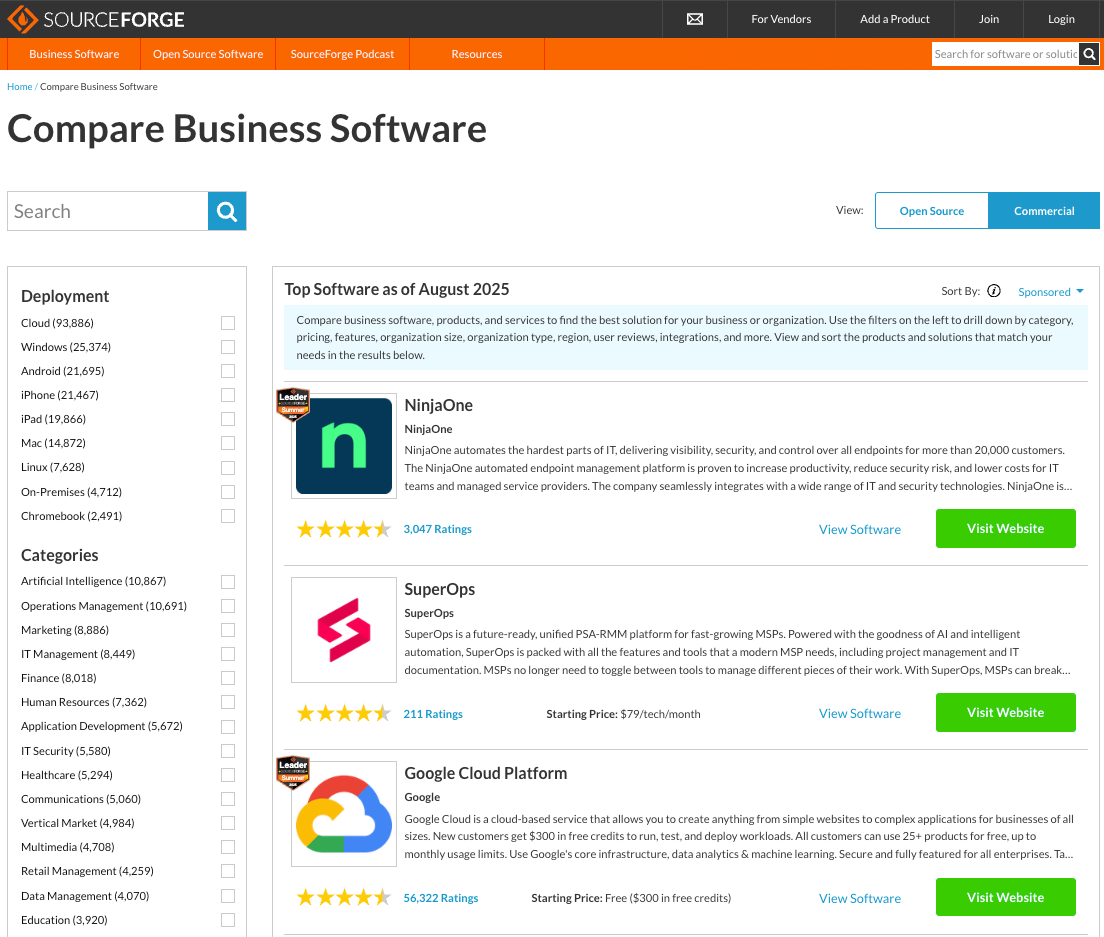The width and height of the screenshot is (1104, 937).
Task: Check the Communications category checkbox
Action: tap(227, 799)
